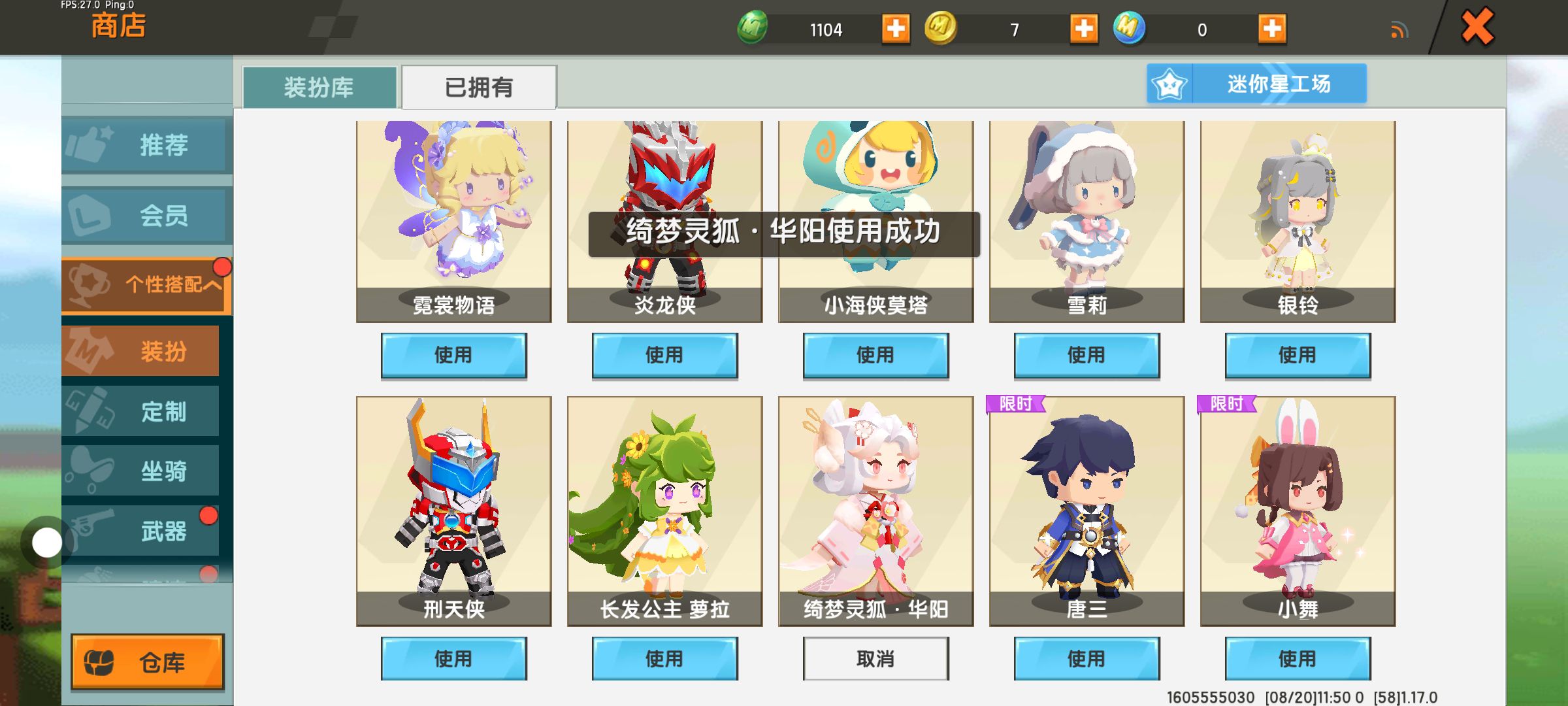
Task: Add more blue mini coins
Action: coord(1271,29)
